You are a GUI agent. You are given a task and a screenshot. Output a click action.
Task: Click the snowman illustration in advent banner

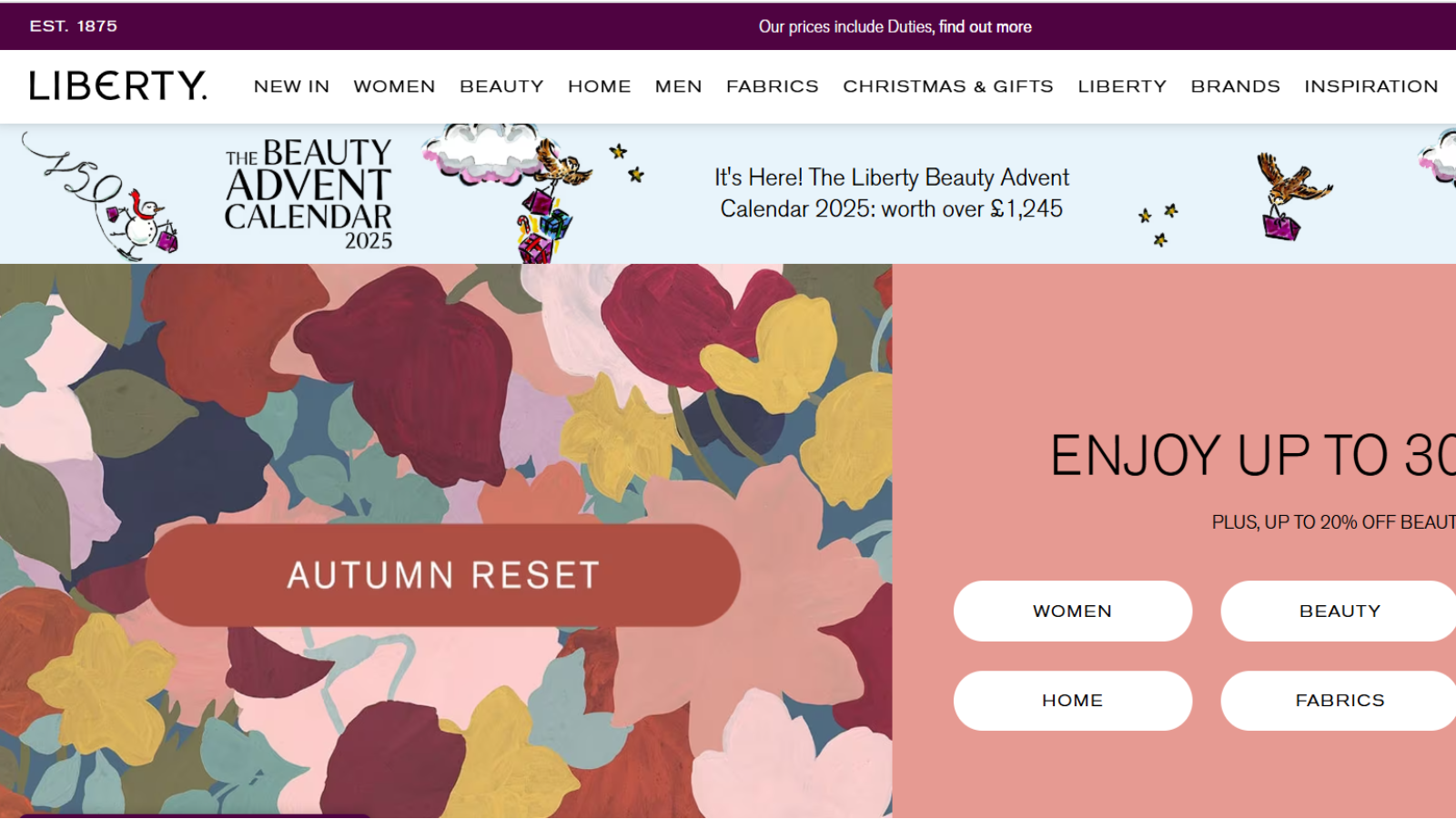141,223
